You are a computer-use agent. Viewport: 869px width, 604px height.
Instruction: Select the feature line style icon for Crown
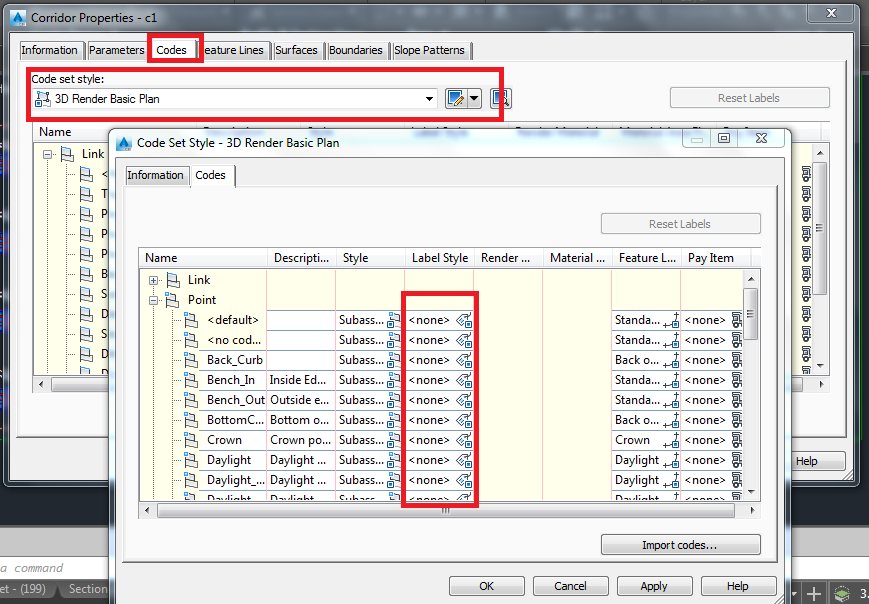pos(671,440)
